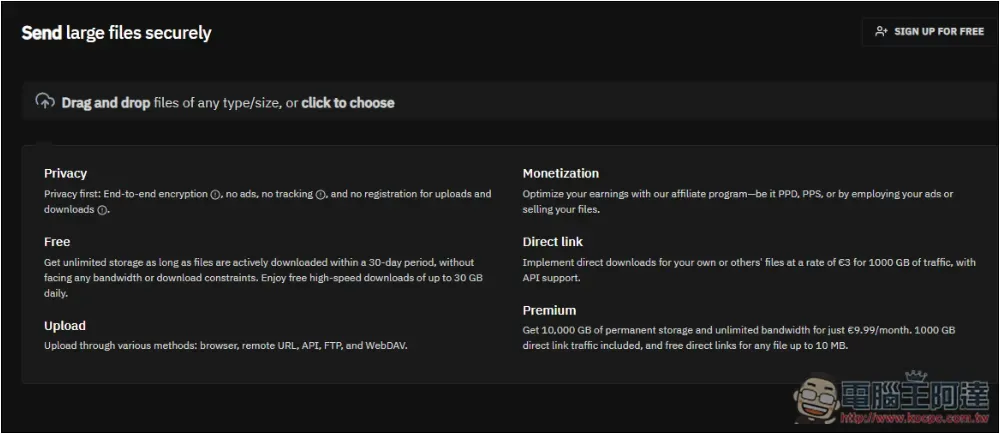Click the upload methods description text
Image resolution: width=1000 pixels, height=434 pixels.
226,346
